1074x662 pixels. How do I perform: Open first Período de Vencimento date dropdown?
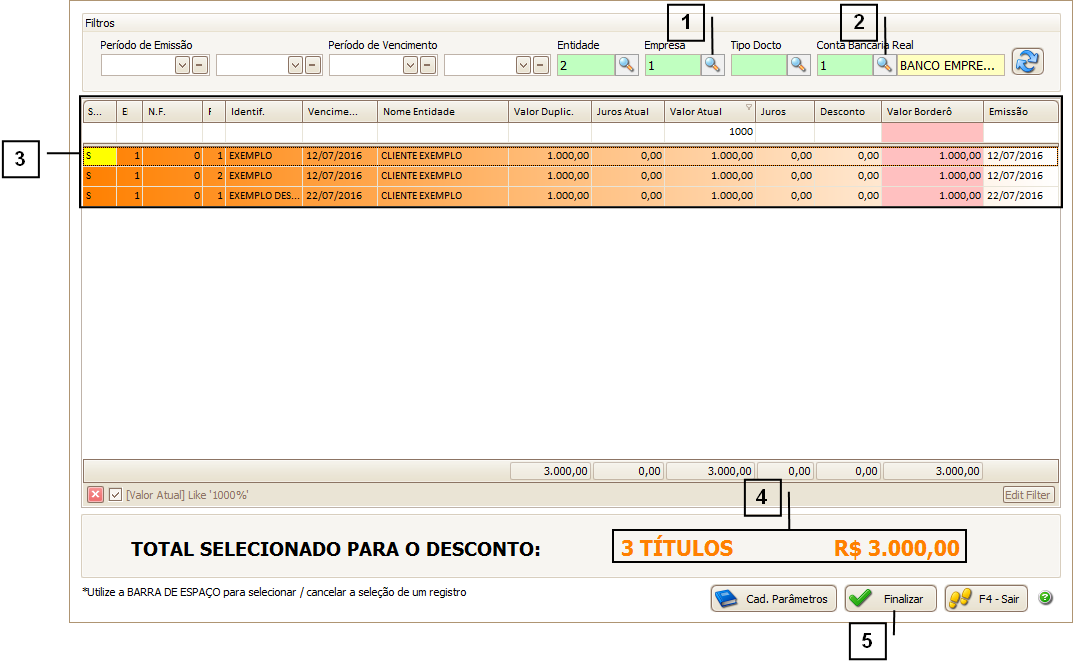[x=410, y=65]
